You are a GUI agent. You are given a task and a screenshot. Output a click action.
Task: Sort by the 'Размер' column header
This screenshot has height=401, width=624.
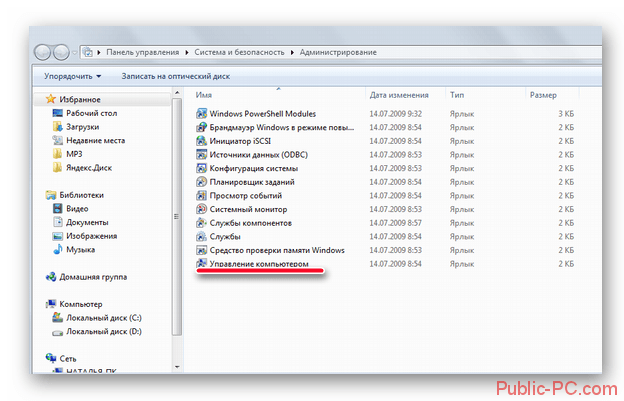tap(543, 95)
